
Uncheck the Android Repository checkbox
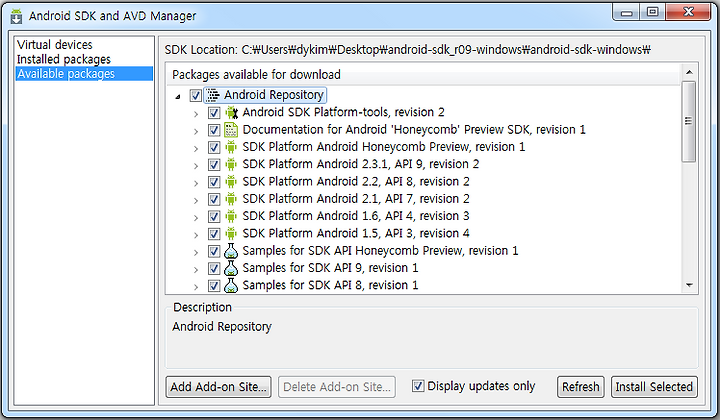pos(196,95)
